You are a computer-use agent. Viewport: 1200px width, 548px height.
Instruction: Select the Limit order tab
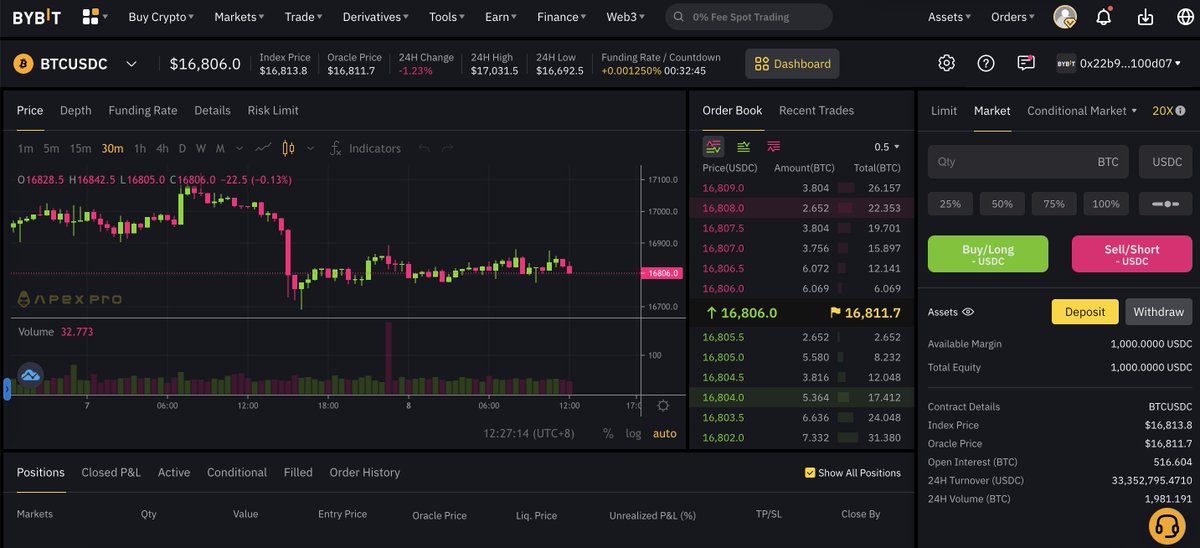tap(944, 111)
